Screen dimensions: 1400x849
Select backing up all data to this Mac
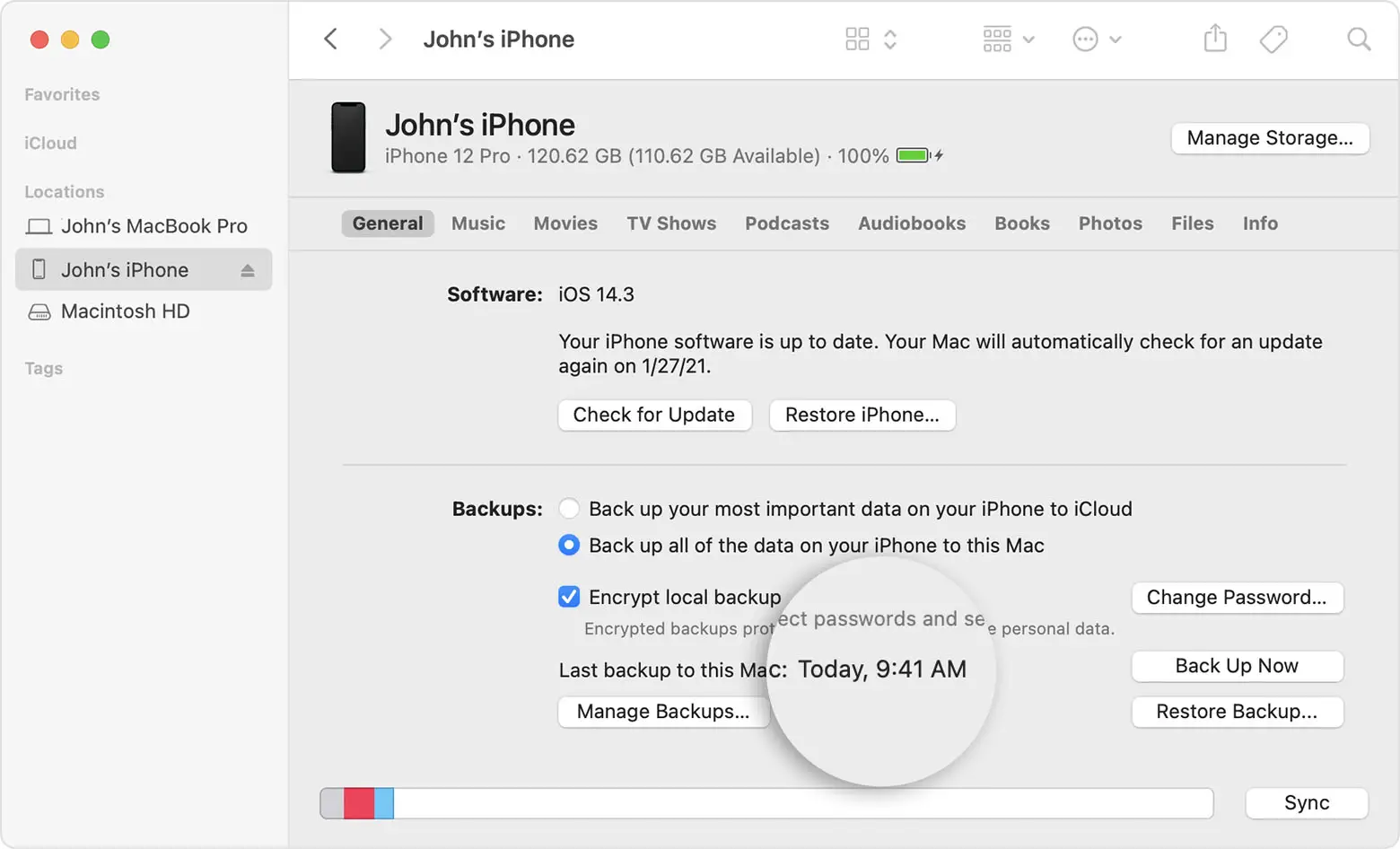pos(569,545)
